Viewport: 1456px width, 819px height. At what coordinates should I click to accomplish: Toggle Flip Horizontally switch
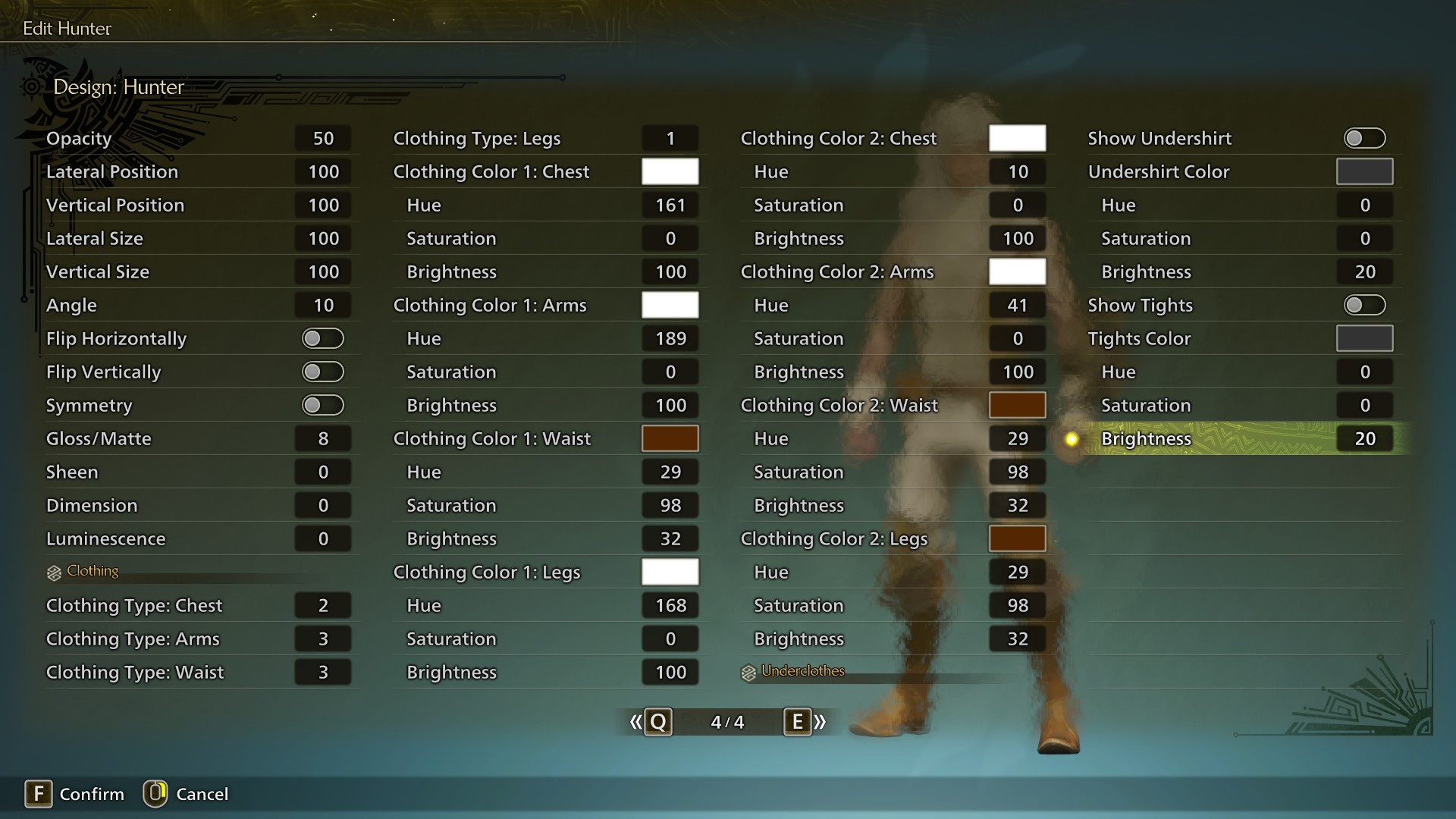[x=323, y=338]
